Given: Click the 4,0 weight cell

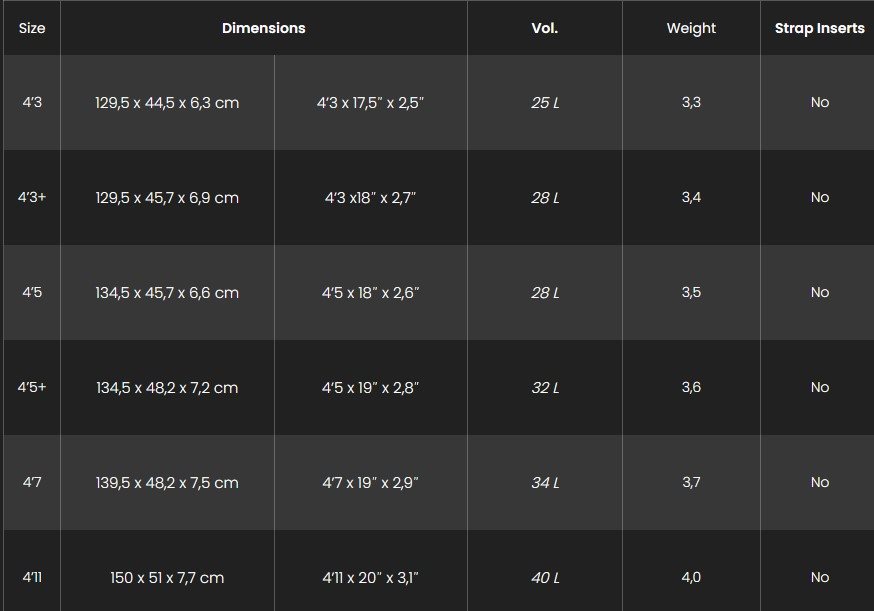Looking at the screenshot, I should 691,577.
